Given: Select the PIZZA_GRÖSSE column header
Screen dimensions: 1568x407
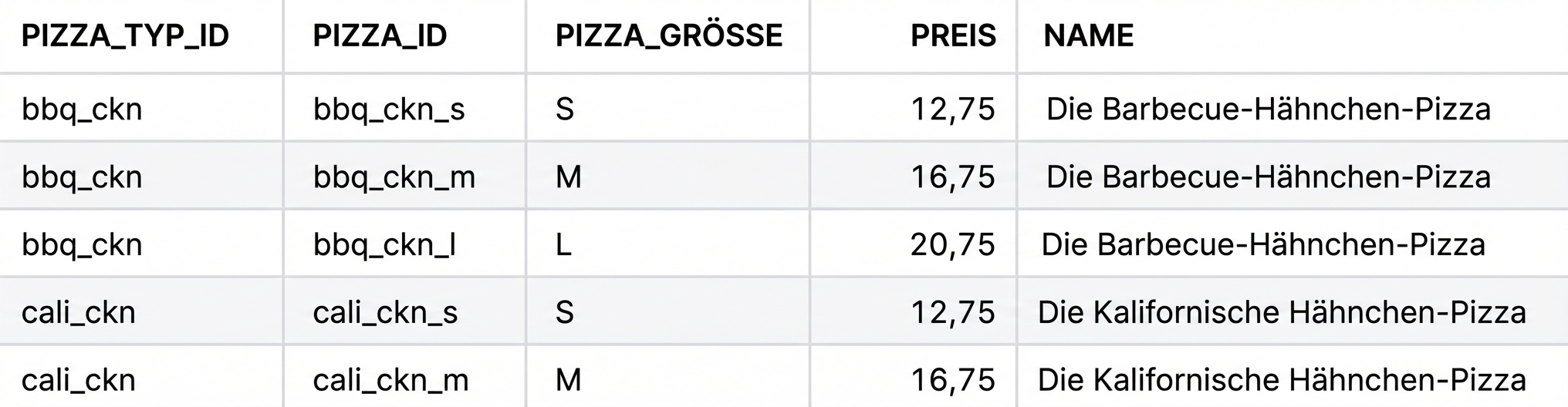Looking at the screenshot, I should pyautogui.click(x=668, y=35).
